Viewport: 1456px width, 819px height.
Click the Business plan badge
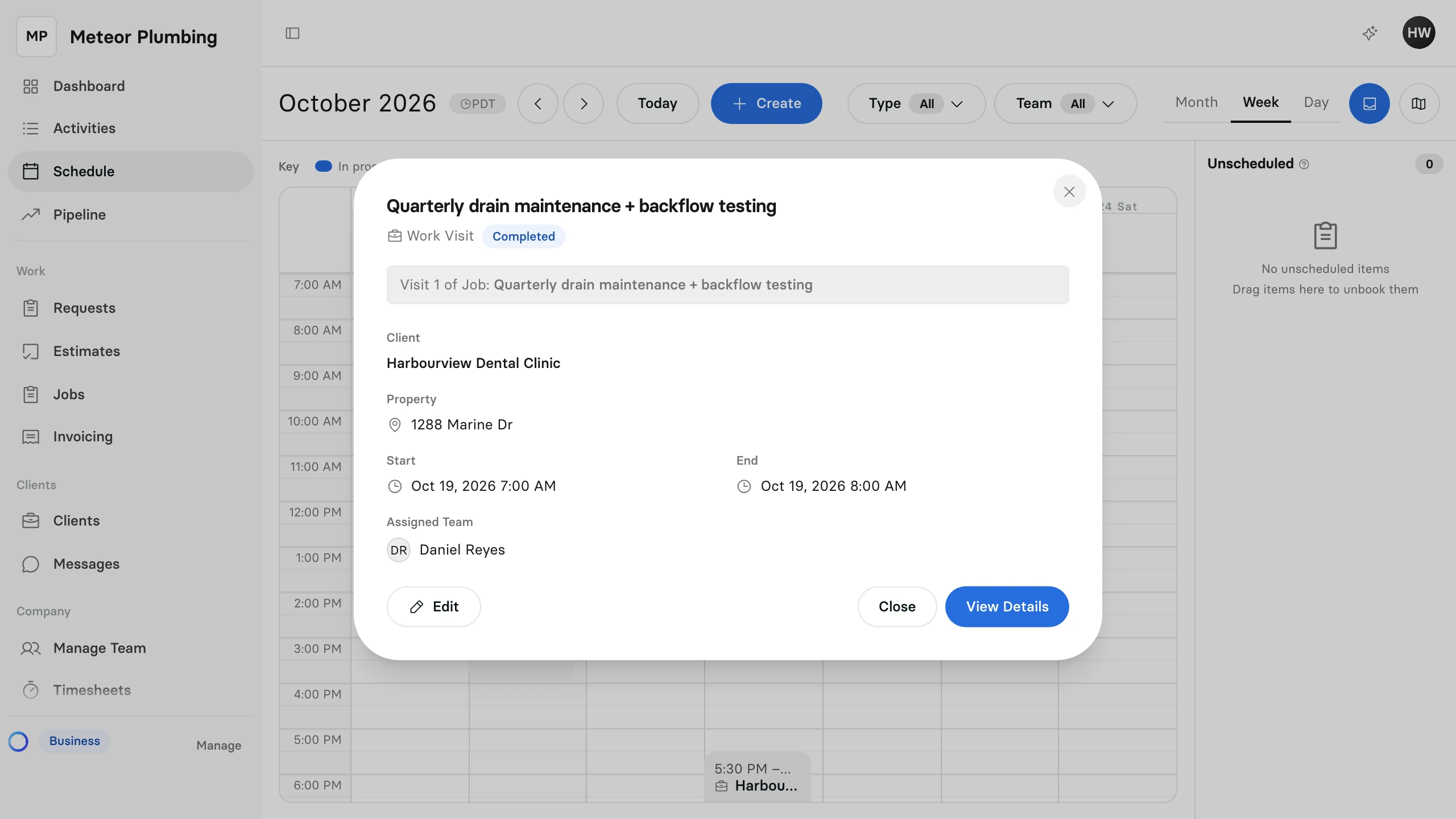(x=75, y=741)
